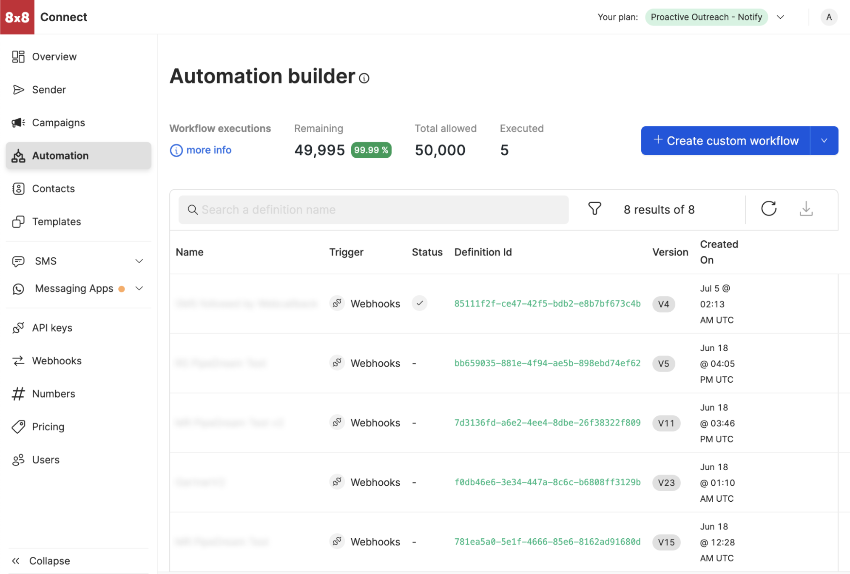Click definition id 85111f2f-ce47-42f5-bdb2-e8b7bf673c4b
Image resolution: width=850 pixels, height=574 pixels.
pyautogui.click(x=548, y=304)
